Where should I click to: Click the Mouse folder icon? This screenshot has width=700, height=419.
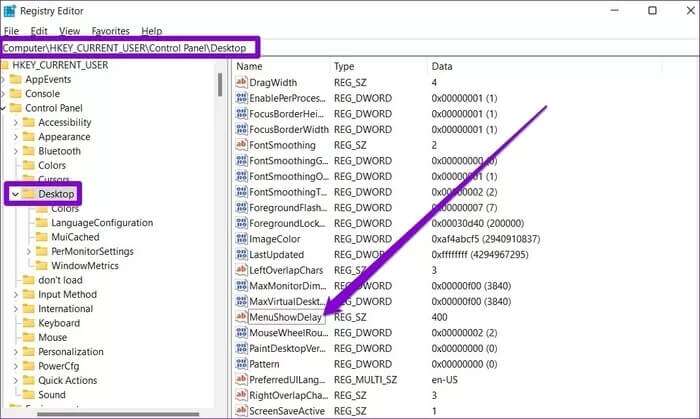click(x=29, y=337)
